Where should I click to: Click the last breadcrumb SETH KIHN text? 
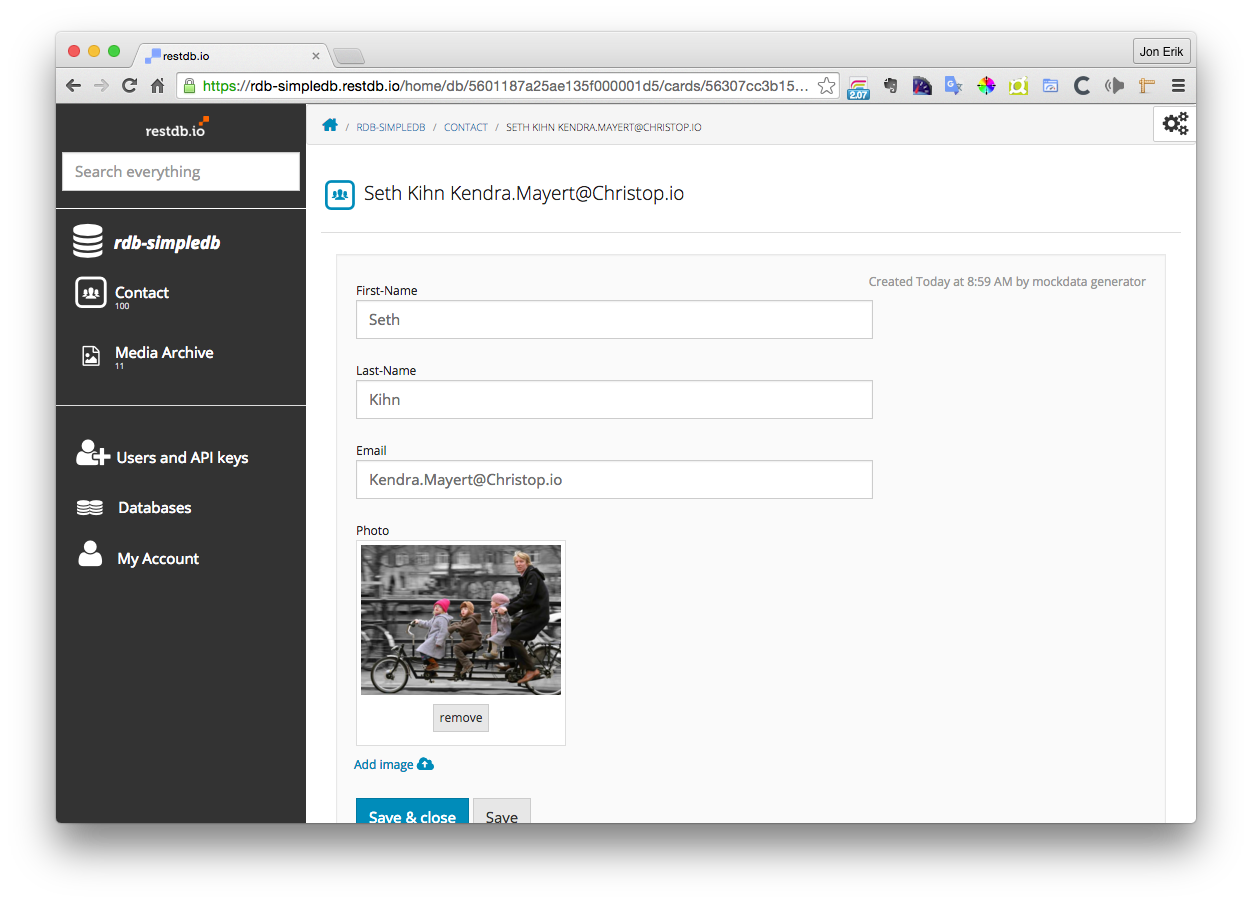(x=604, y=127)
